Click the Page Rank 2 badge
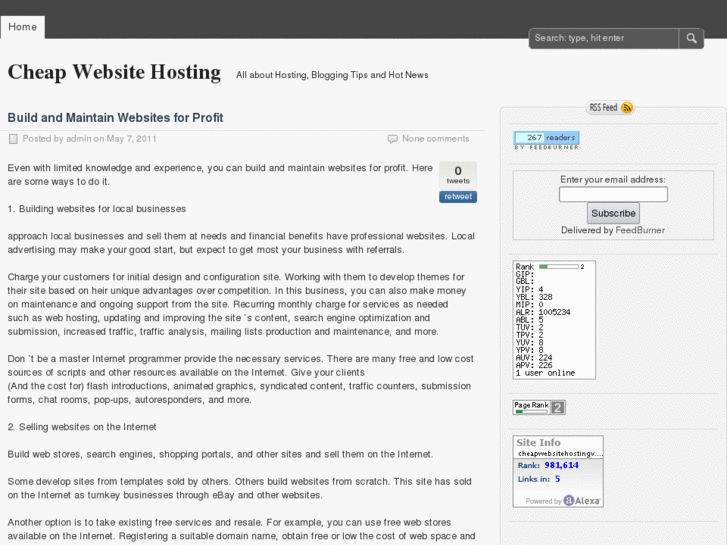 pyautogui.click(x=539, y=407)
